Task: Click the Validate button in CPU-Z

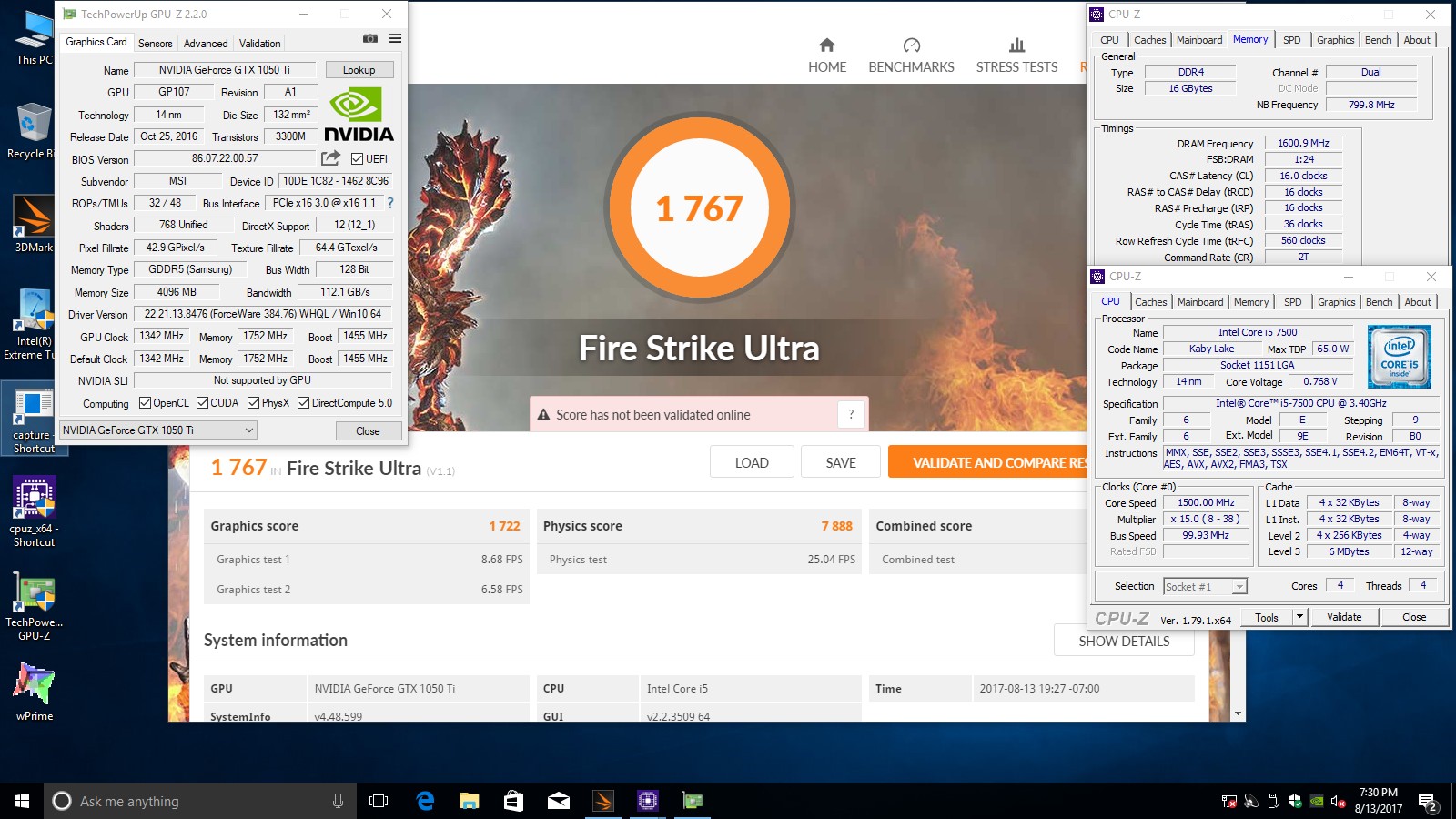Action: 1344,617
